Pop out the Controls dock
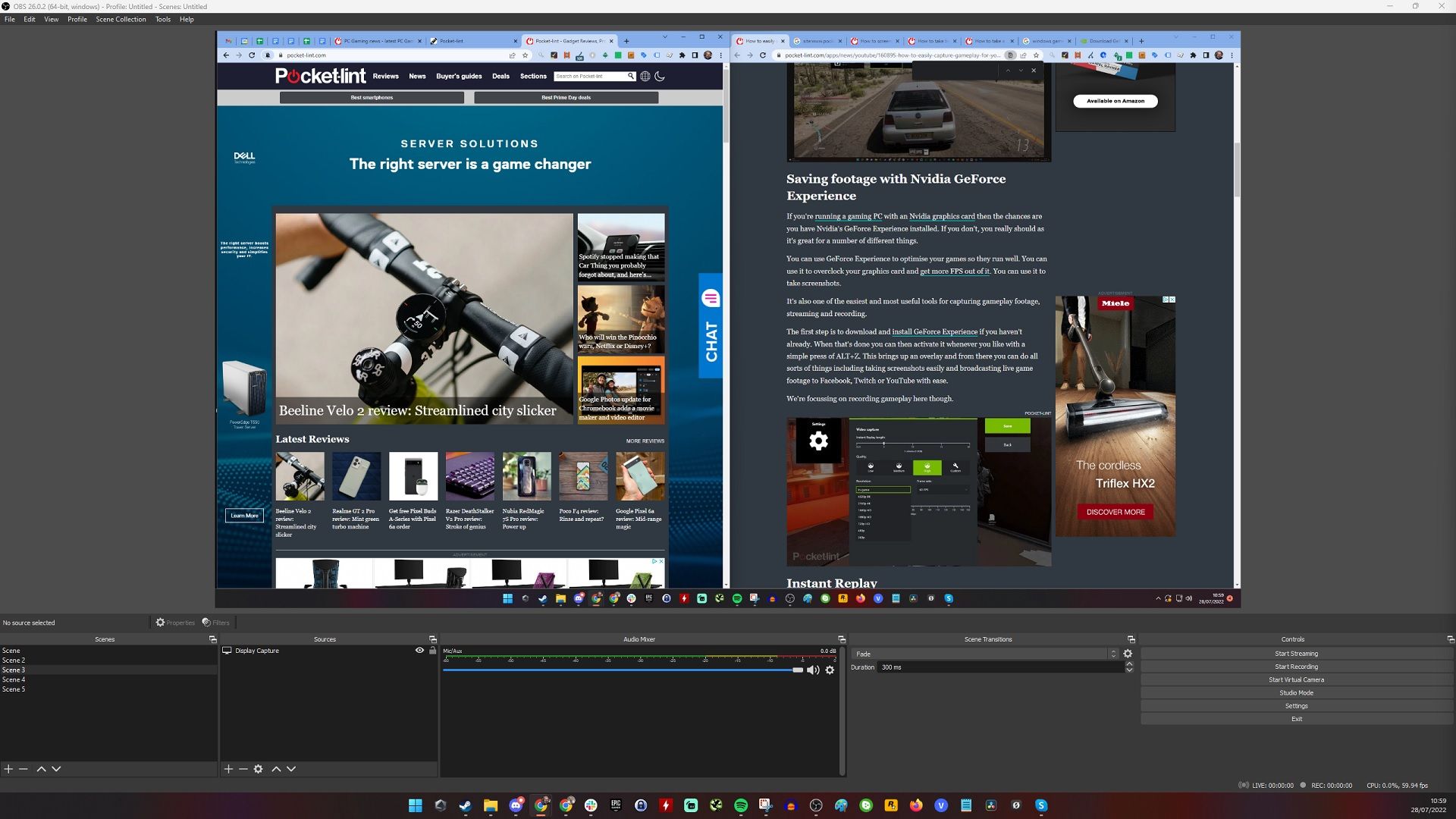The width and height of the screenshot is (1456, 819). (x=1451, y=639)
